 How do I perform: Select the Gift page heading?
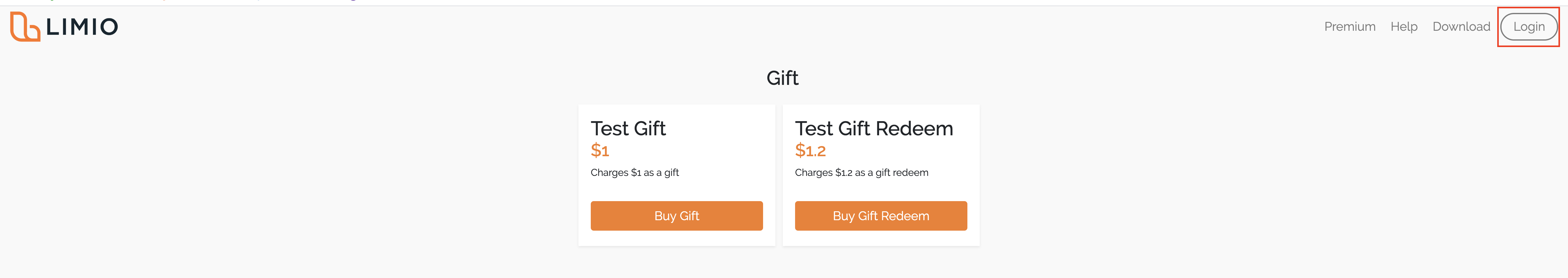782,78
